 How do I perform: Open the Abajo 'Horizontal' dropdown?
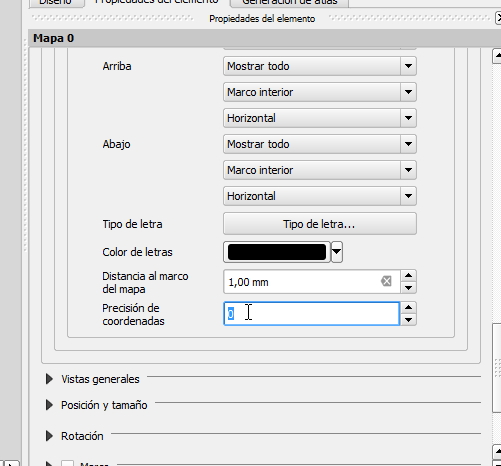point(320,196)
